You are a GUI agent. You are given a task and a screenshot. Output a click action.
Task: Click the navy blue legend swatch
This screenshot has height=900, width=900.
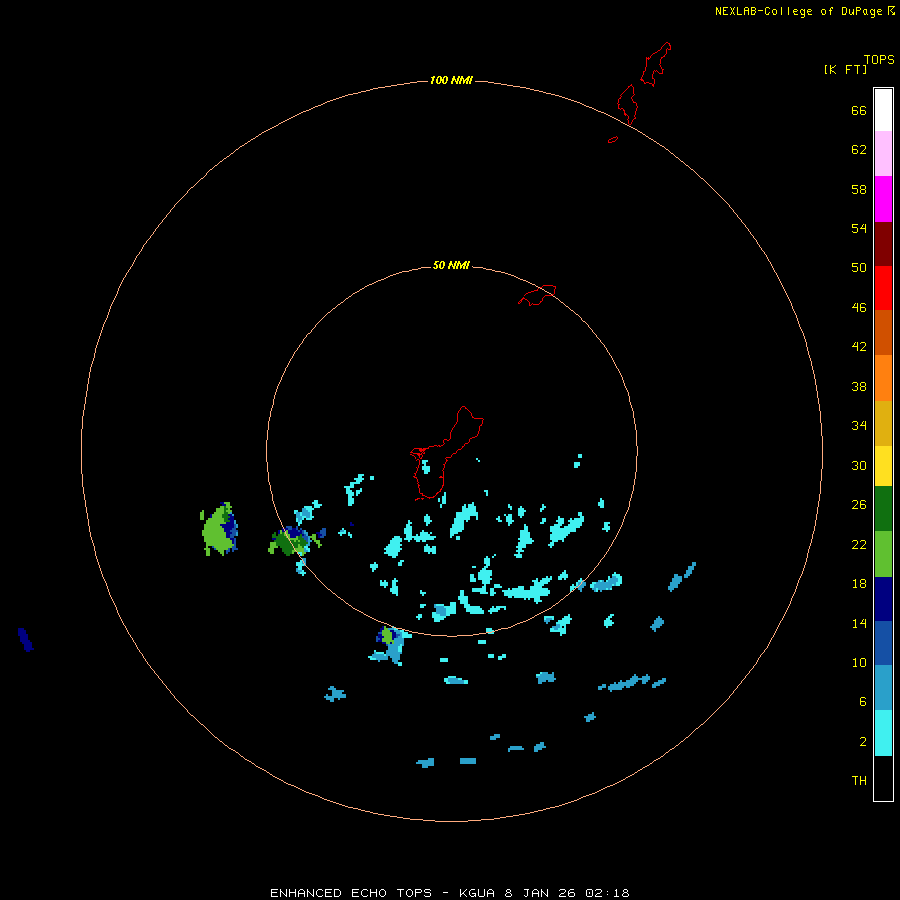tap(883, 599)
